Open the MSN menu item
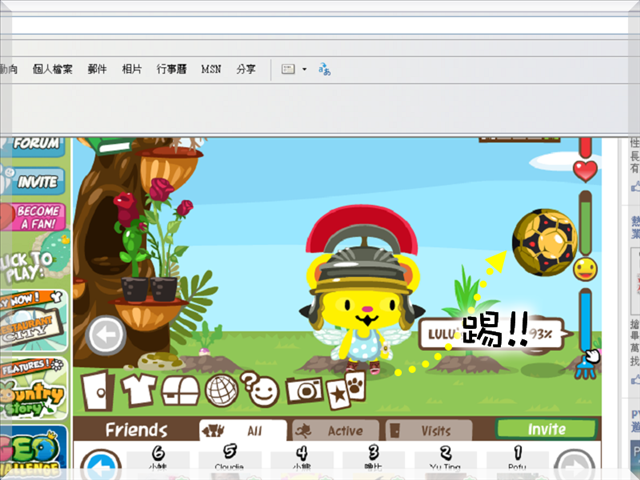Viewport: 640px width, 480px height. [211, 69]
